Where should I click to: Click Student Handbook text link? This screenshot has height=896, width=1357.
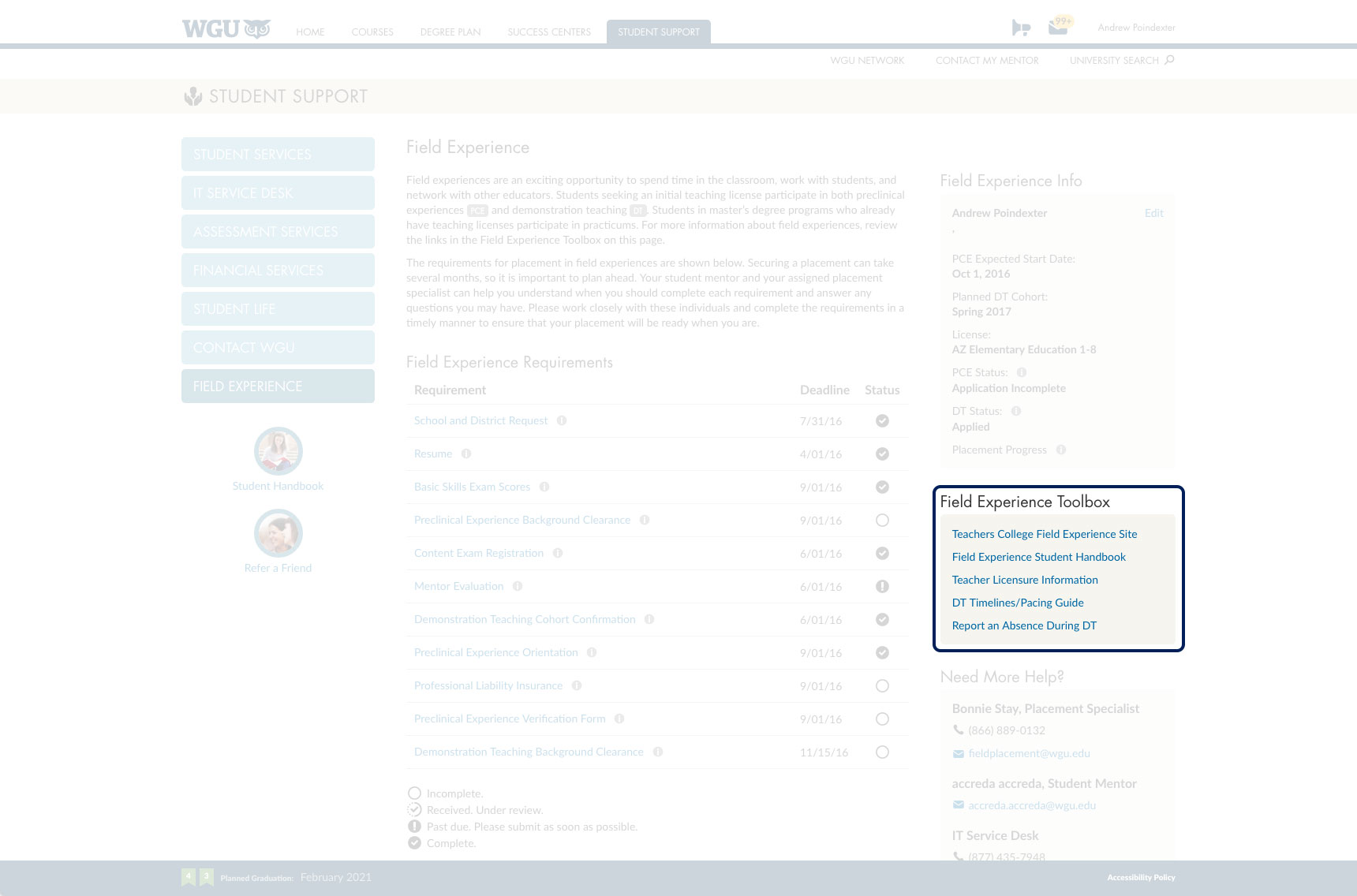click(278, 486)
